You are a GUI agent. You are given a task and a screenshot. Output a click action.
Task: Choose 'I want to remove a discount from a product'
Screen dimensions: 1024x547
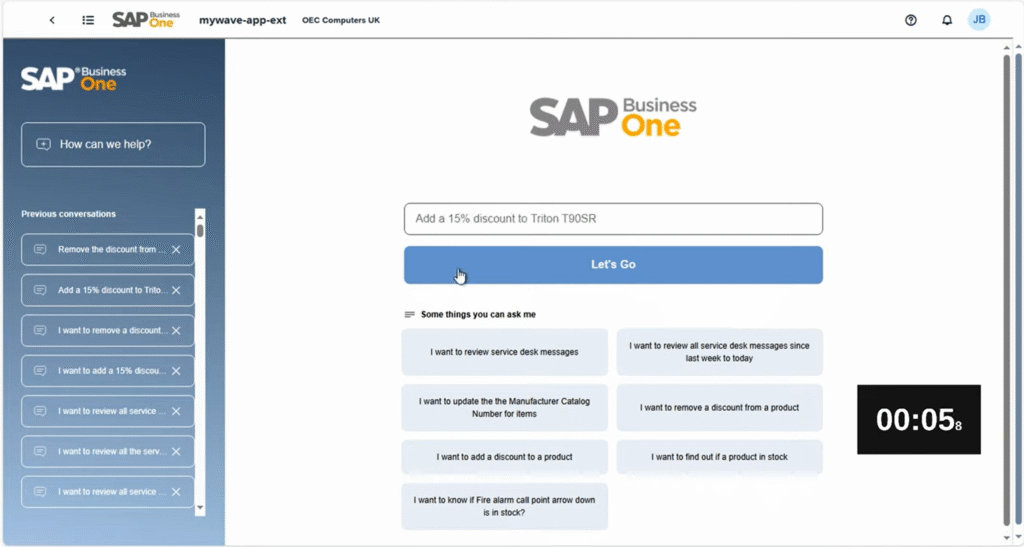pyautogui.click(x=719, y=408)
